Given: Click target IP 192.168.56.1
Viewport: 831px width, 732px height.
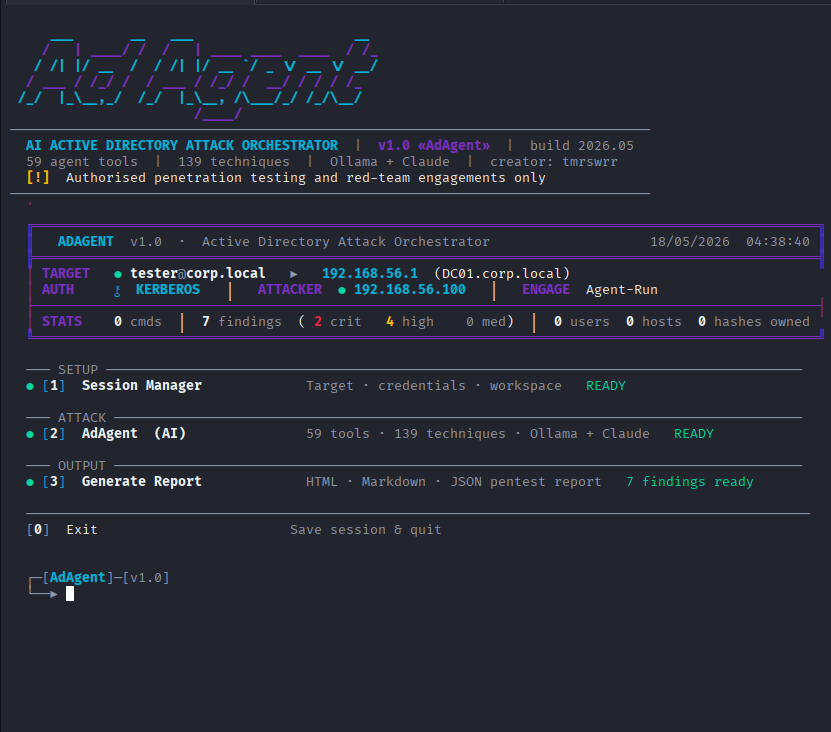Looking at the screenshot, I should (x=370, y=274).
